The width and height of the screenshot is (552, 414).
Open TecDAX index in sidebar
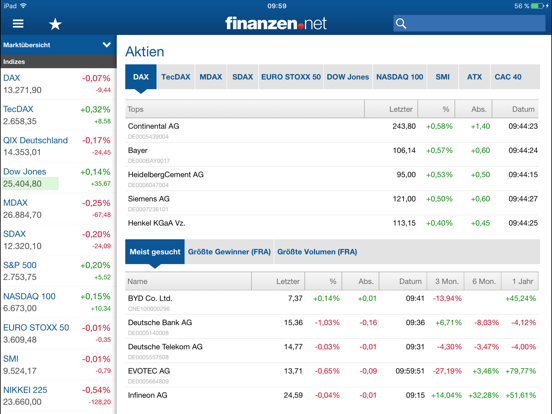tap(58, 115)
